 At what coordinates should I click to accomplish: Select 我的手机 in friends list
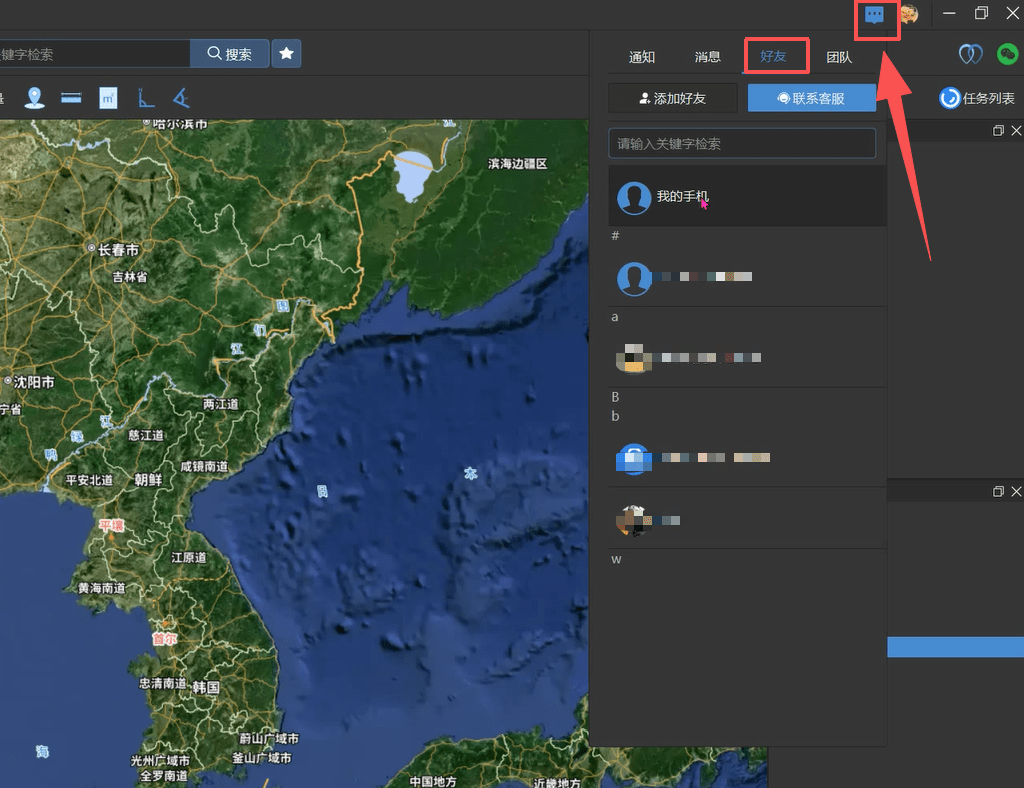coord(747,197)
